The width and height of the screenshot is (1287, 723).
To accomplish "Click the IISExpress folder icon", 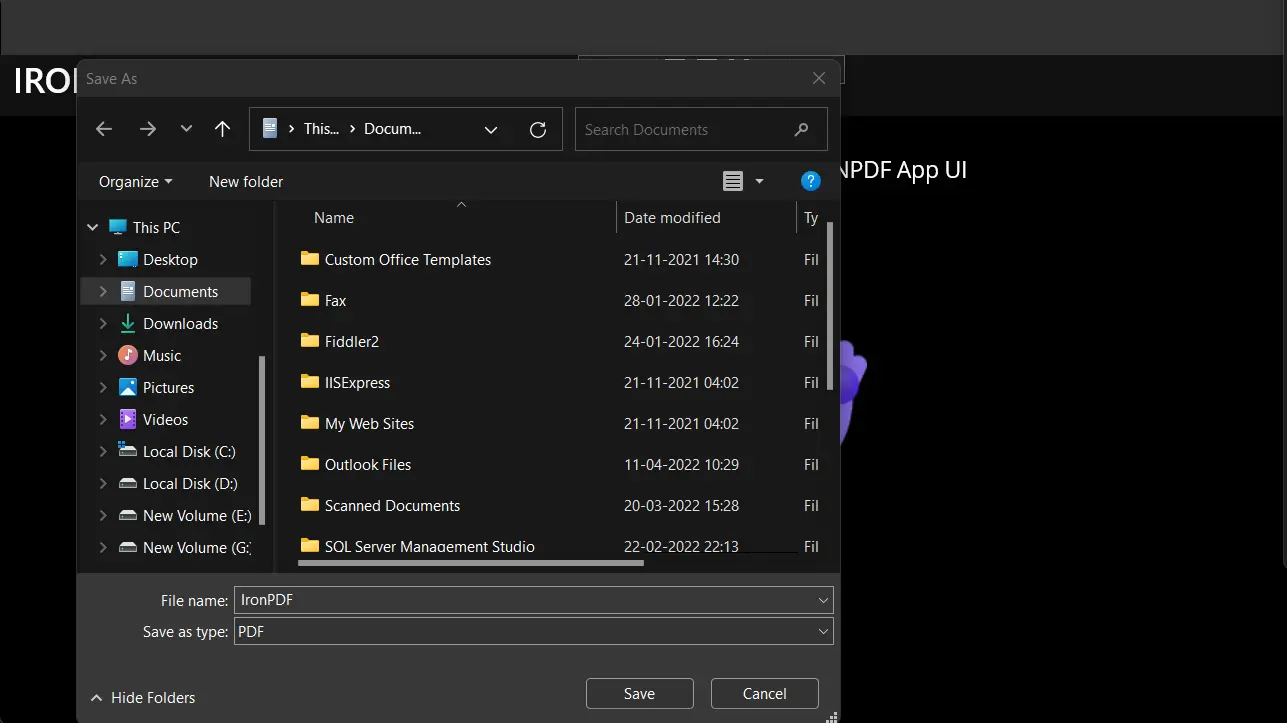I will [309, 381].
